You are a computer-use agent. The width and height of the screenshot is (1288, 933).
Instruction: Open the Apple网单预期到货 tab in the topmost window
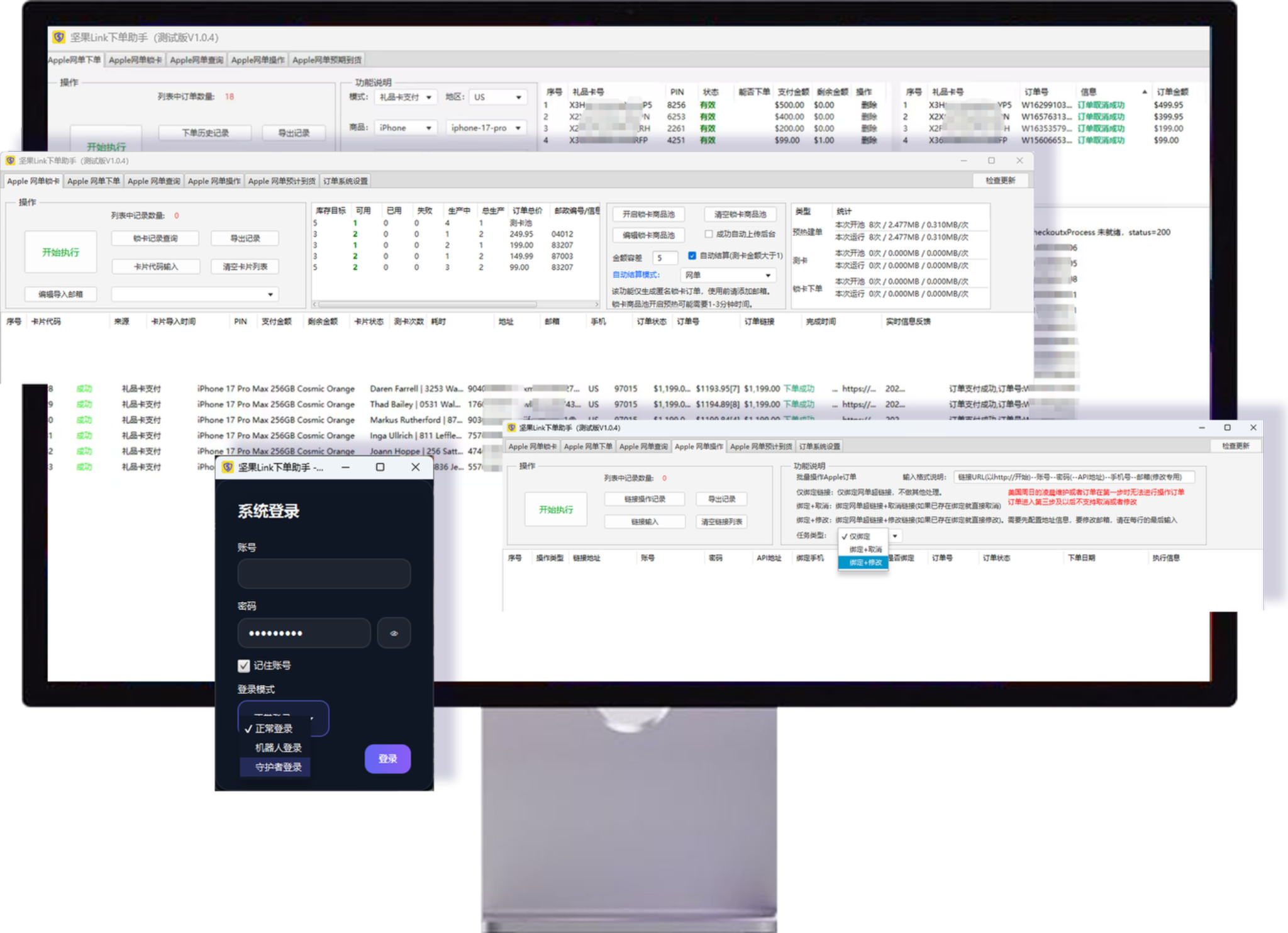(327, 60)
